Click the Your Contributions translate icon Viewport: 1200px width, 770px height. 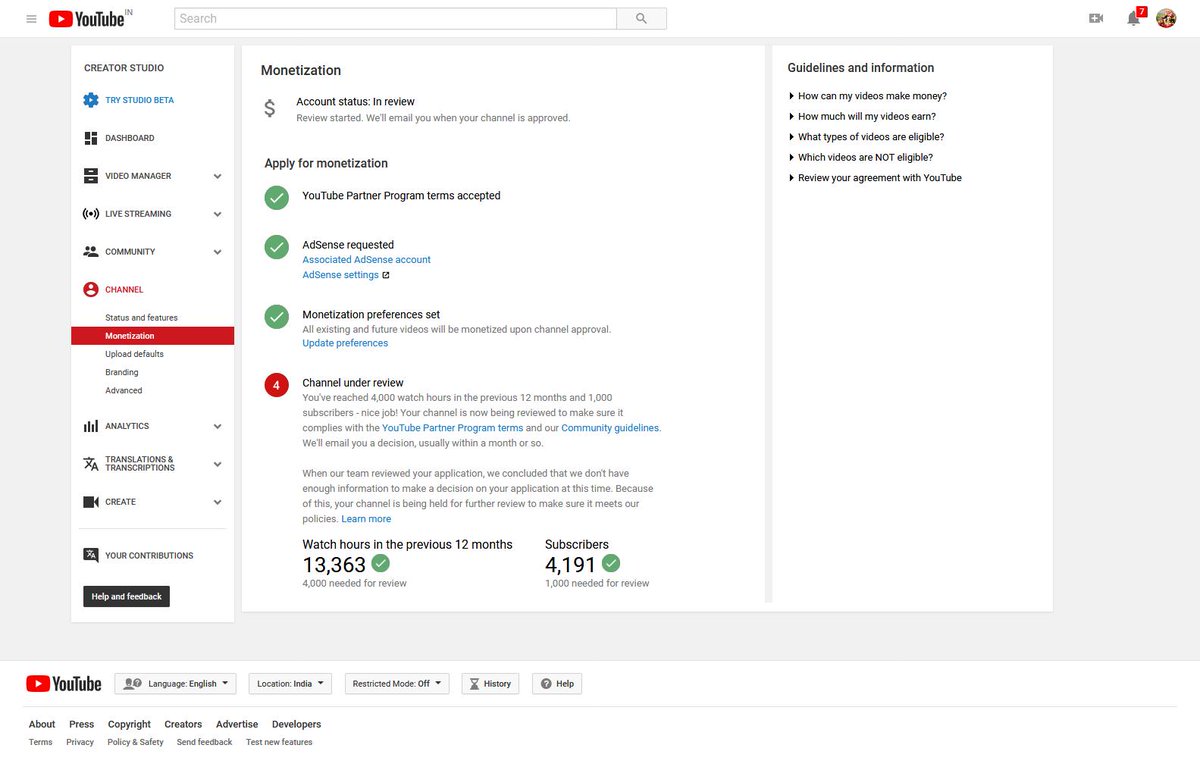click(x=91, y=555)
